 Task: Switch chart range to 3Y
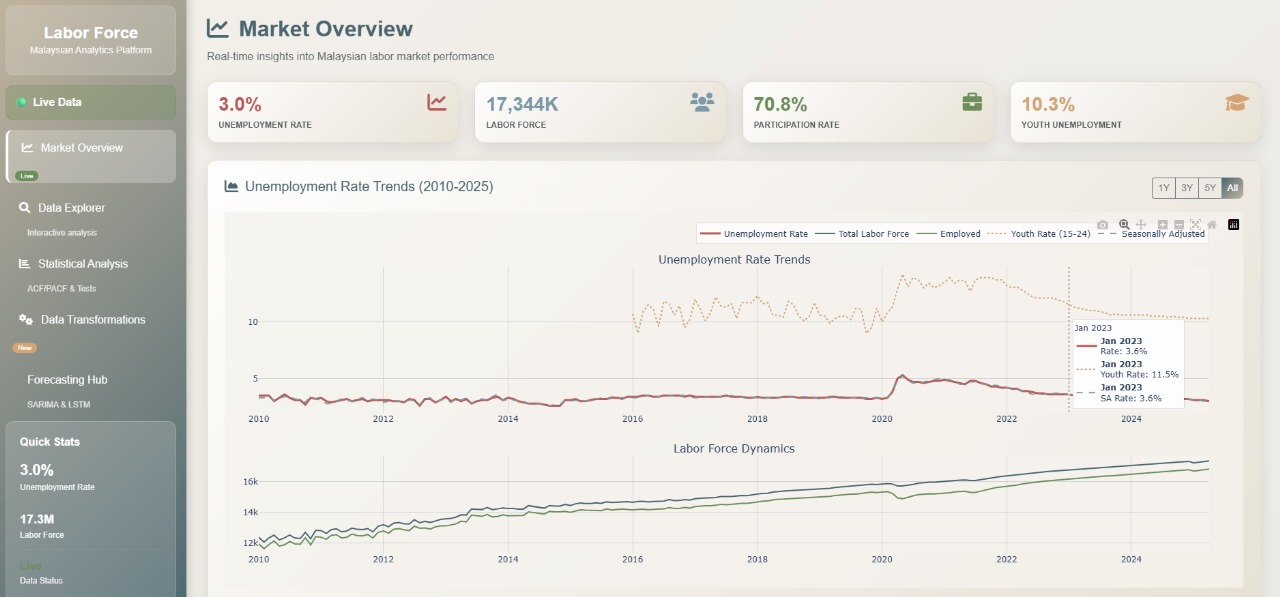click(x=1186, y=188)
